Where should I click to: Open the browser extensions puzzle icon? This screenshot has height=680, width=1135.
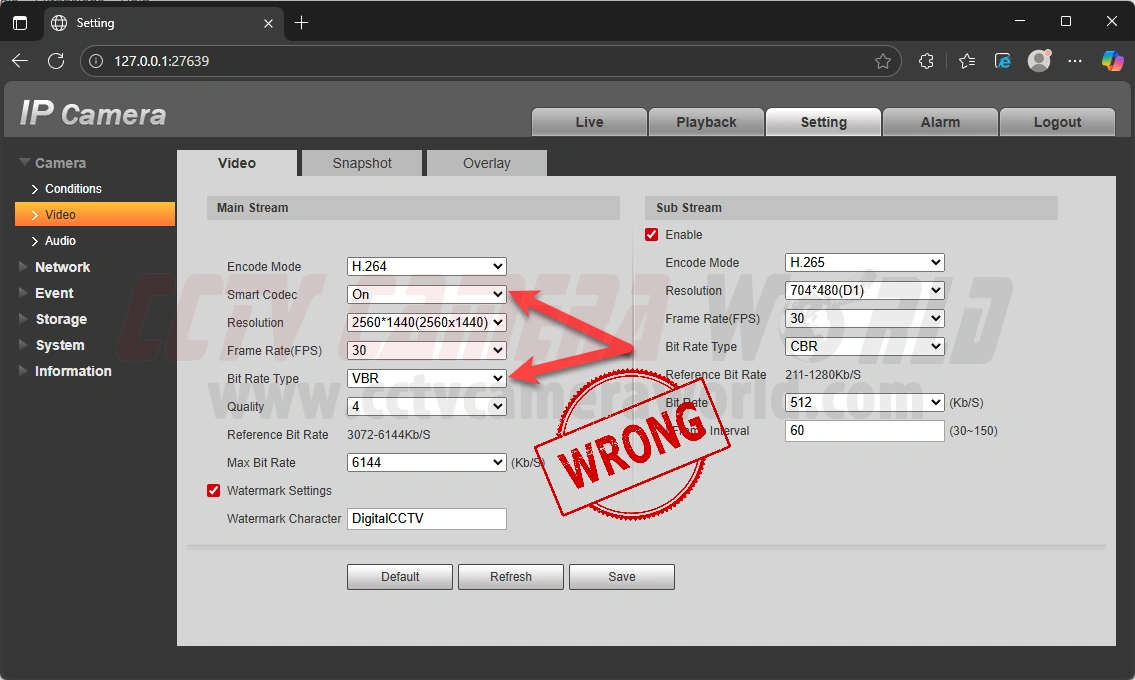click(x=926, y=61)
